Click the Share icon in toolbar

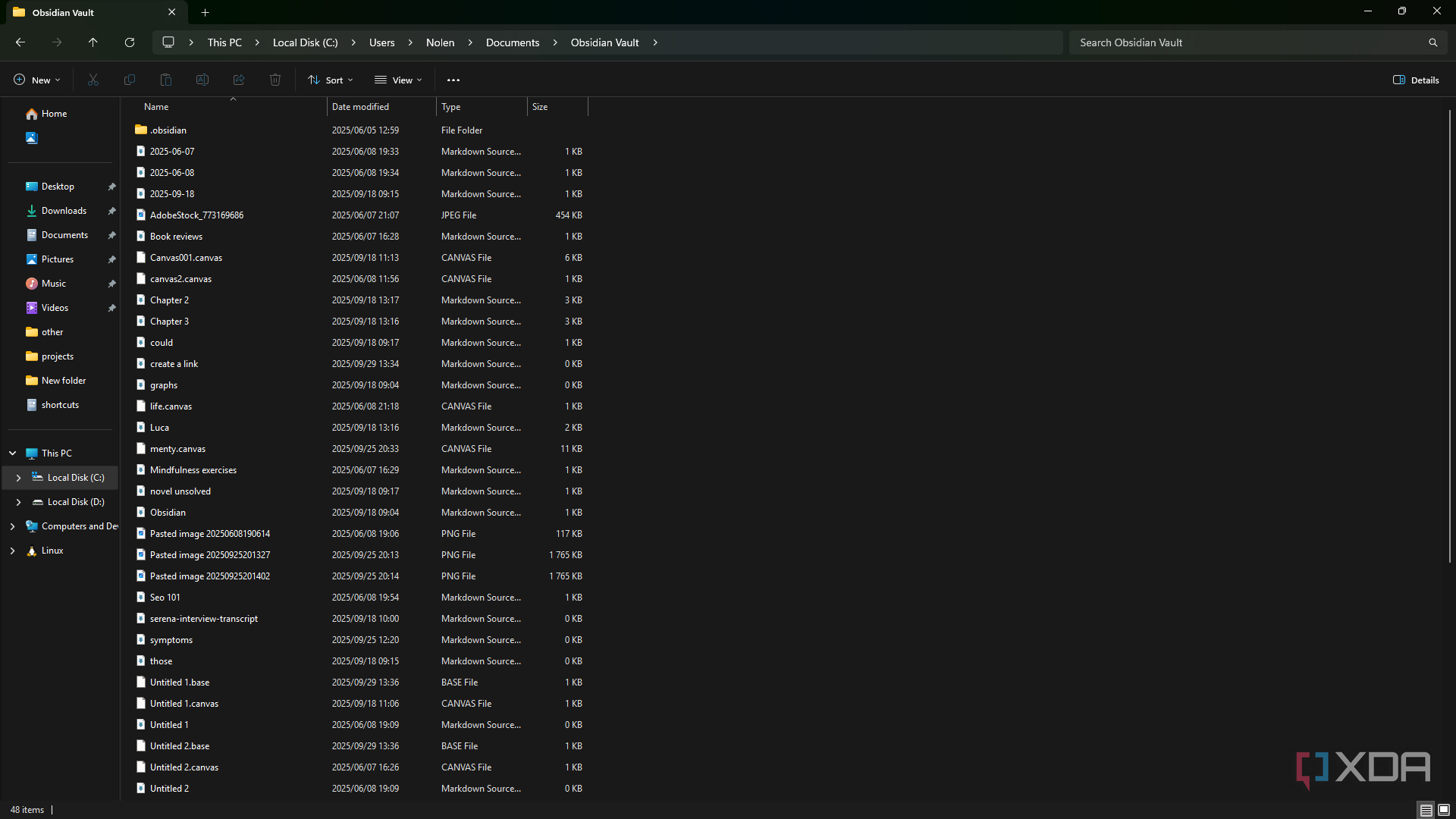pyautogui.click(x=239, y=80)
